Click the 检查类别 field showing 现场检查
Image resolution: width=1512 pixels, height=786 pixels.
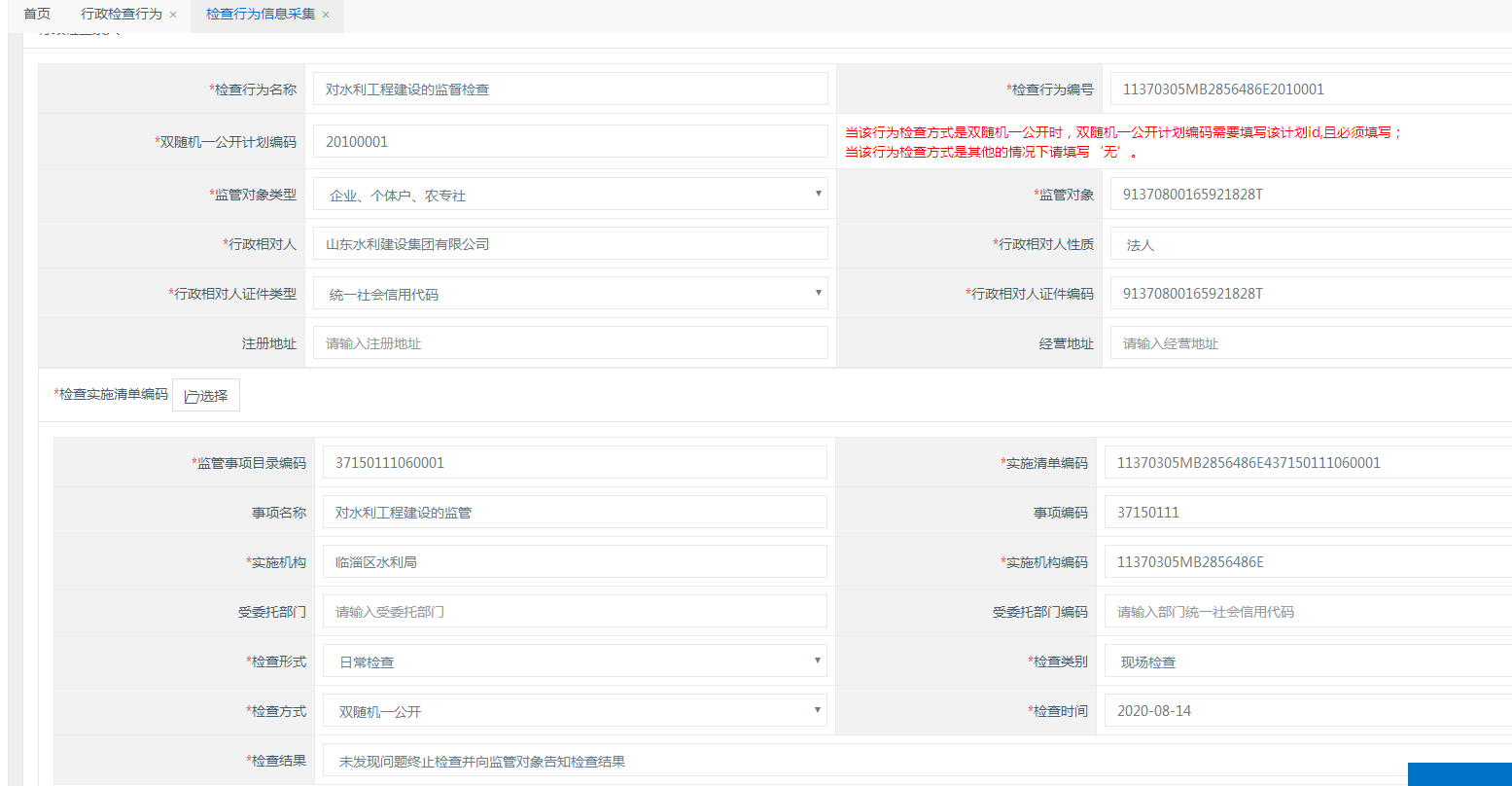[x=1308, y=661]
